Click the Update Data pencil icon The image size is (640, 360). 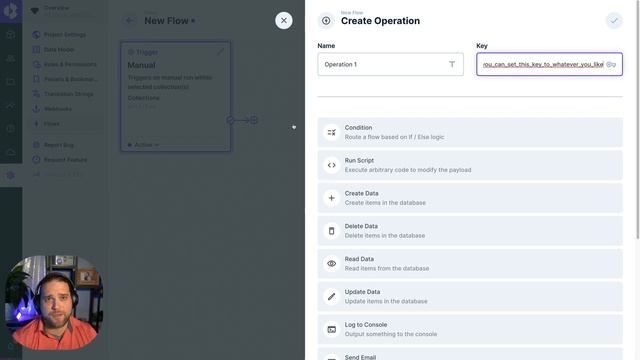pyautogui.click(x=331, y=297)
